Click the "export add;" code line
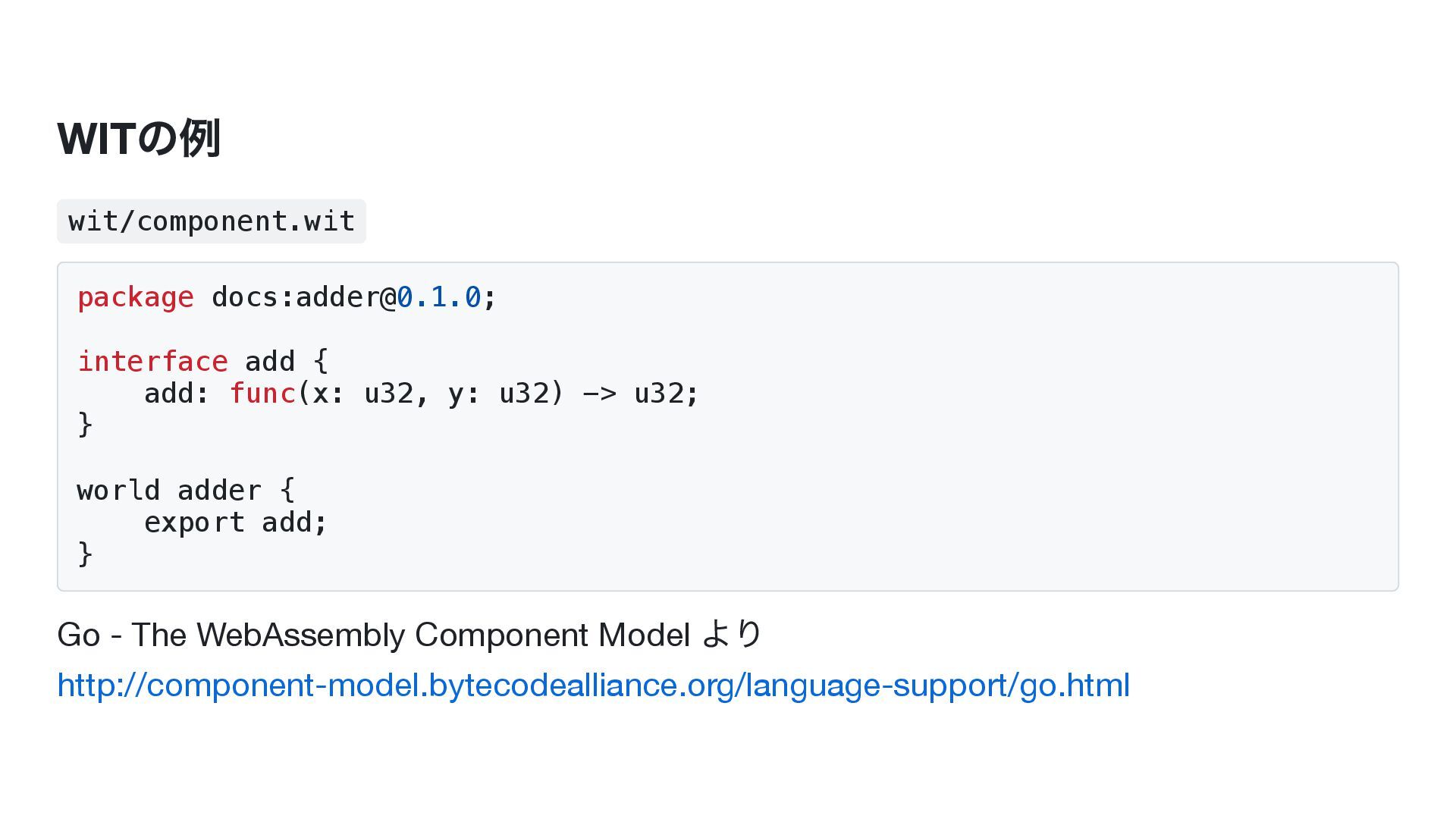 point(235,522)
